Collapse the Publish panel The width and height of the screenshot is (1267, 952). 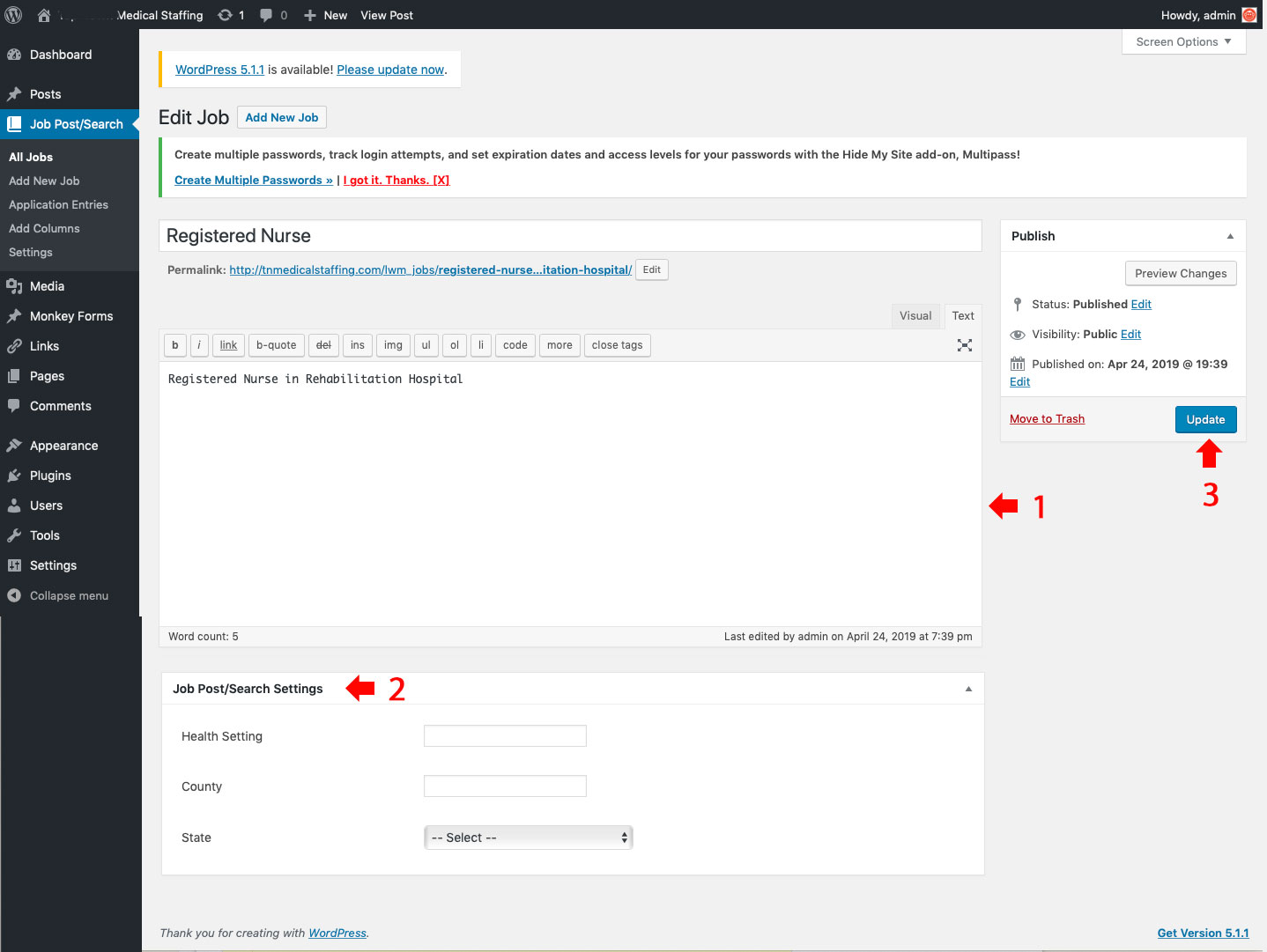pyautogui.click(x=1230, y=236)
